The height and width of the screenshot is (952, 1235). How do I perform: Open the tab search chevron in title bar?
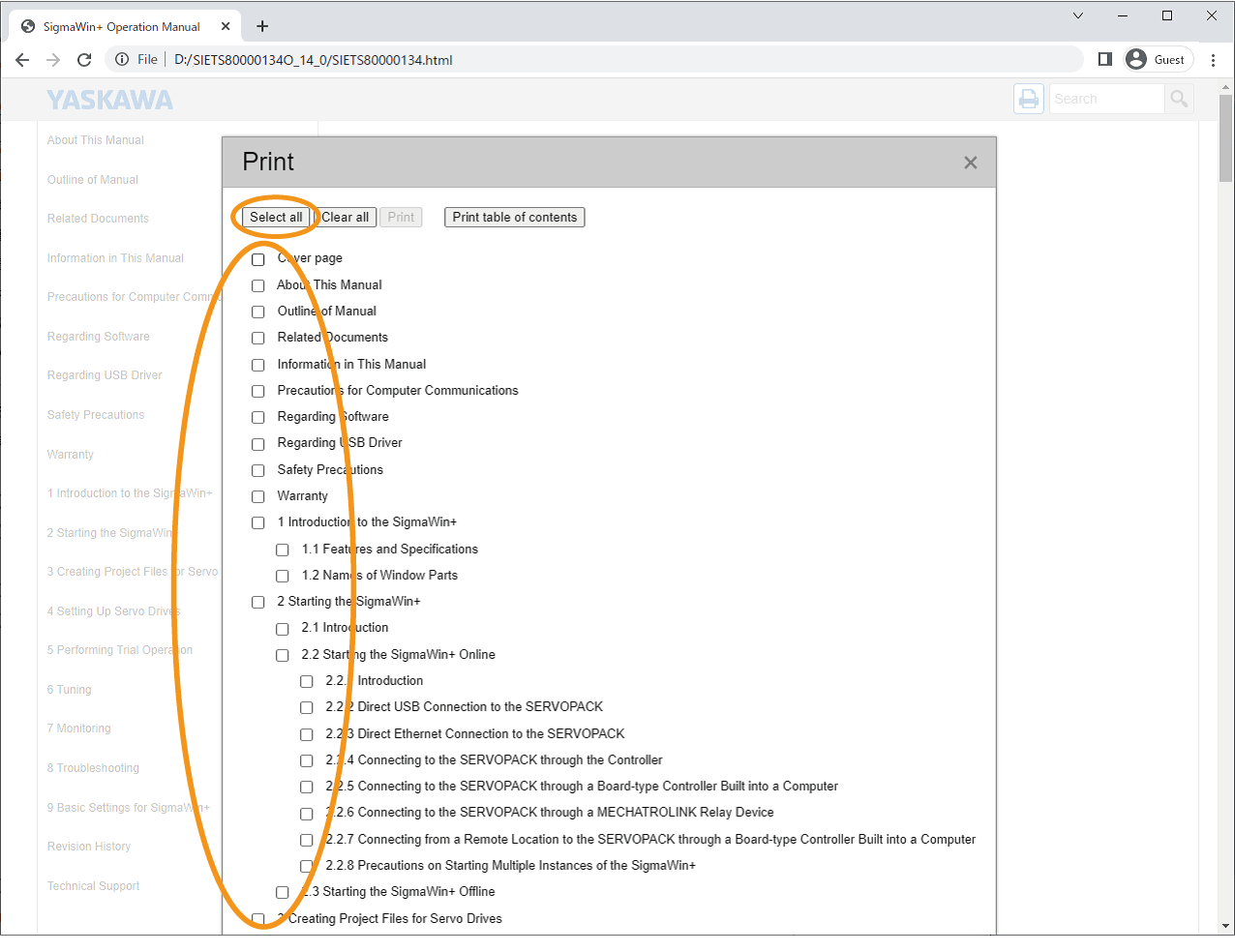point(1078,15)
